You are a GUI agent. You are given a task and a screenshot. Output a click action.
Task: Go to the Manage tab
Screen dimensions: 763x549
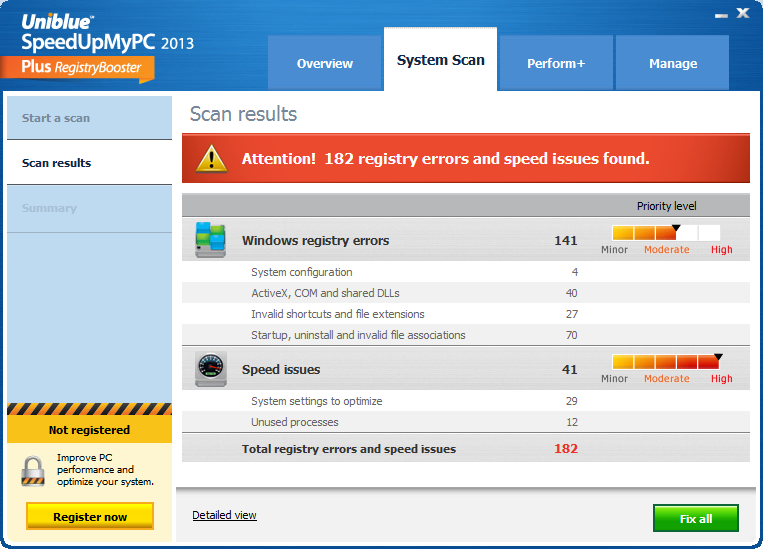click(x=672, y=63)
